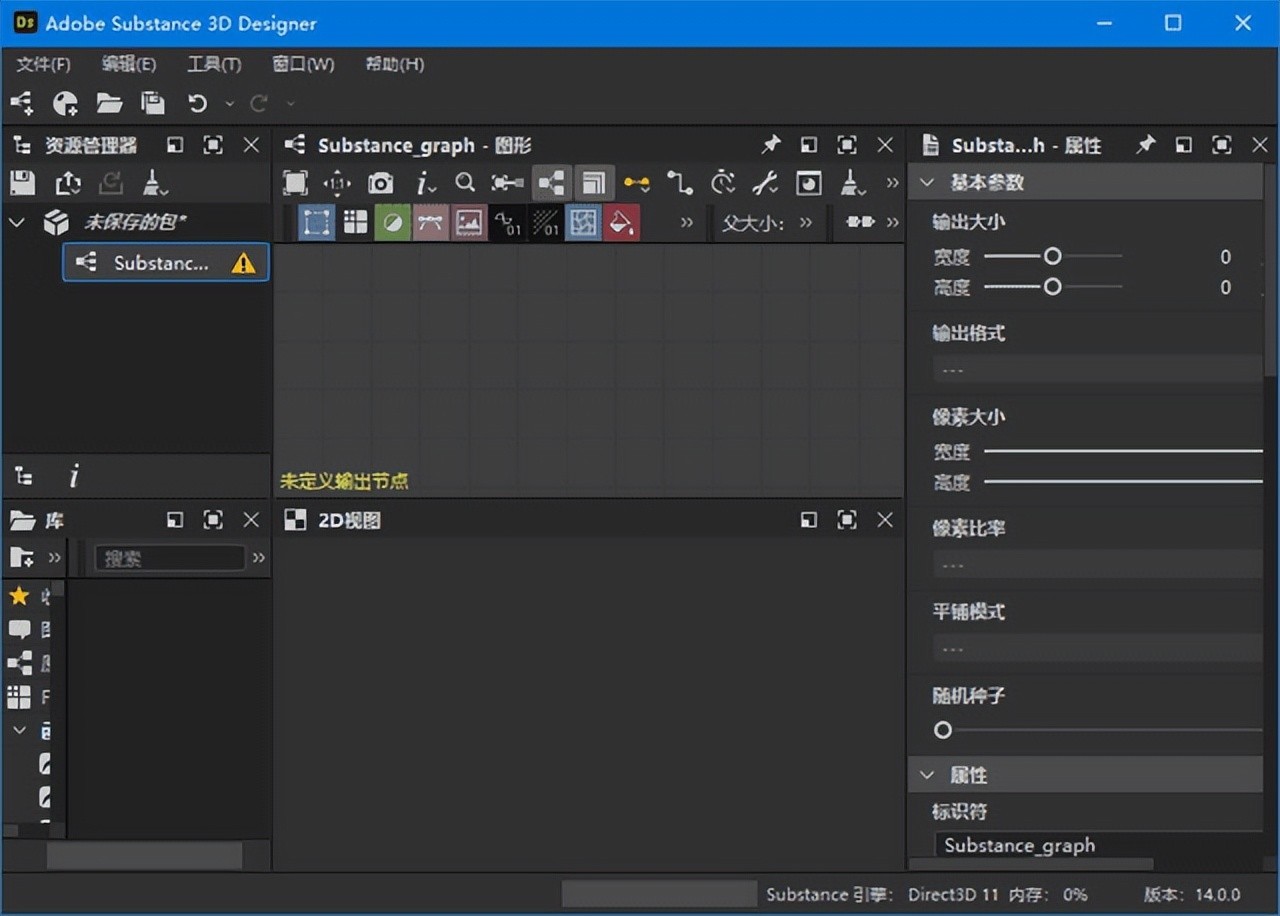Click the new Substance graph icon
1280x916 pixels.
click(21, 103)
